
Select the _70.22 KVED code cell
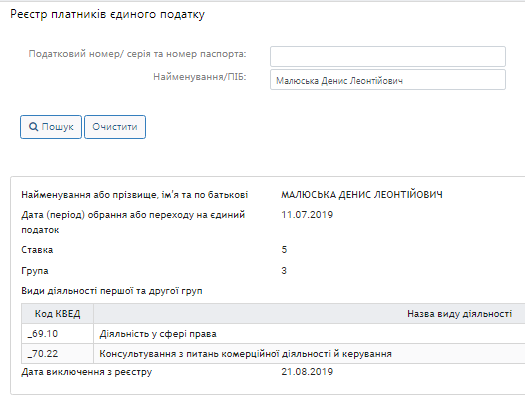click(x=58, y=353)
